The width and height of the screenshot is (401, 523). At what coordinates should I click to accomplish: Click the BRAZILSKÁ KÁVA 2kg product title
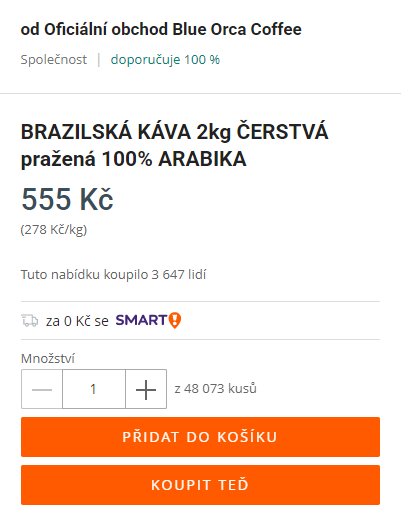[174, 145]
